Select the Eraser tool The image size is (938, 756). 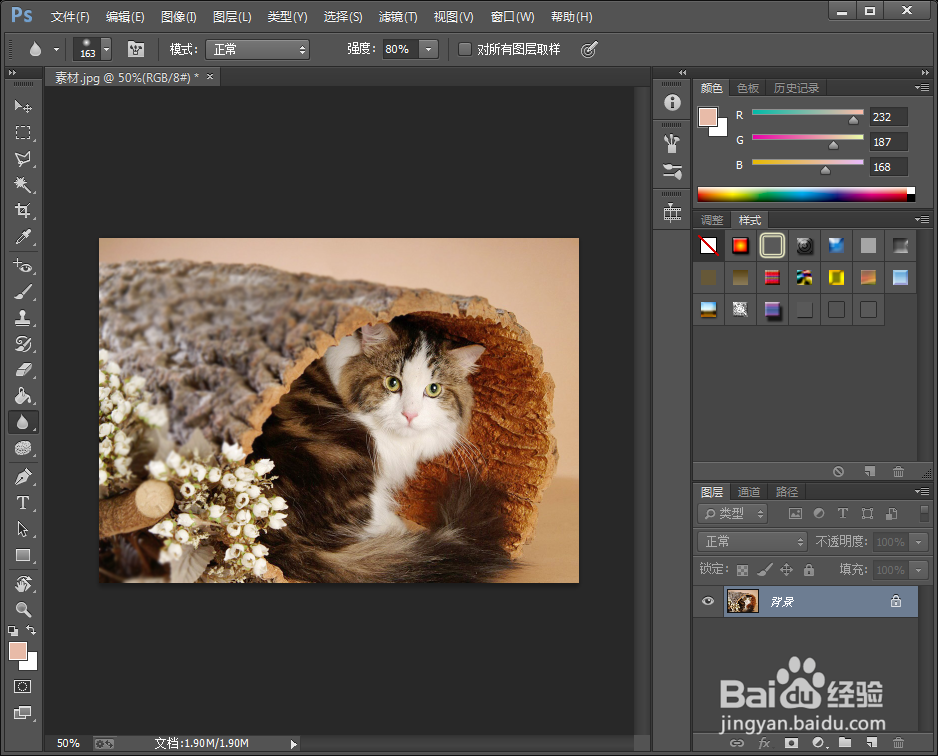coord(23,370)
